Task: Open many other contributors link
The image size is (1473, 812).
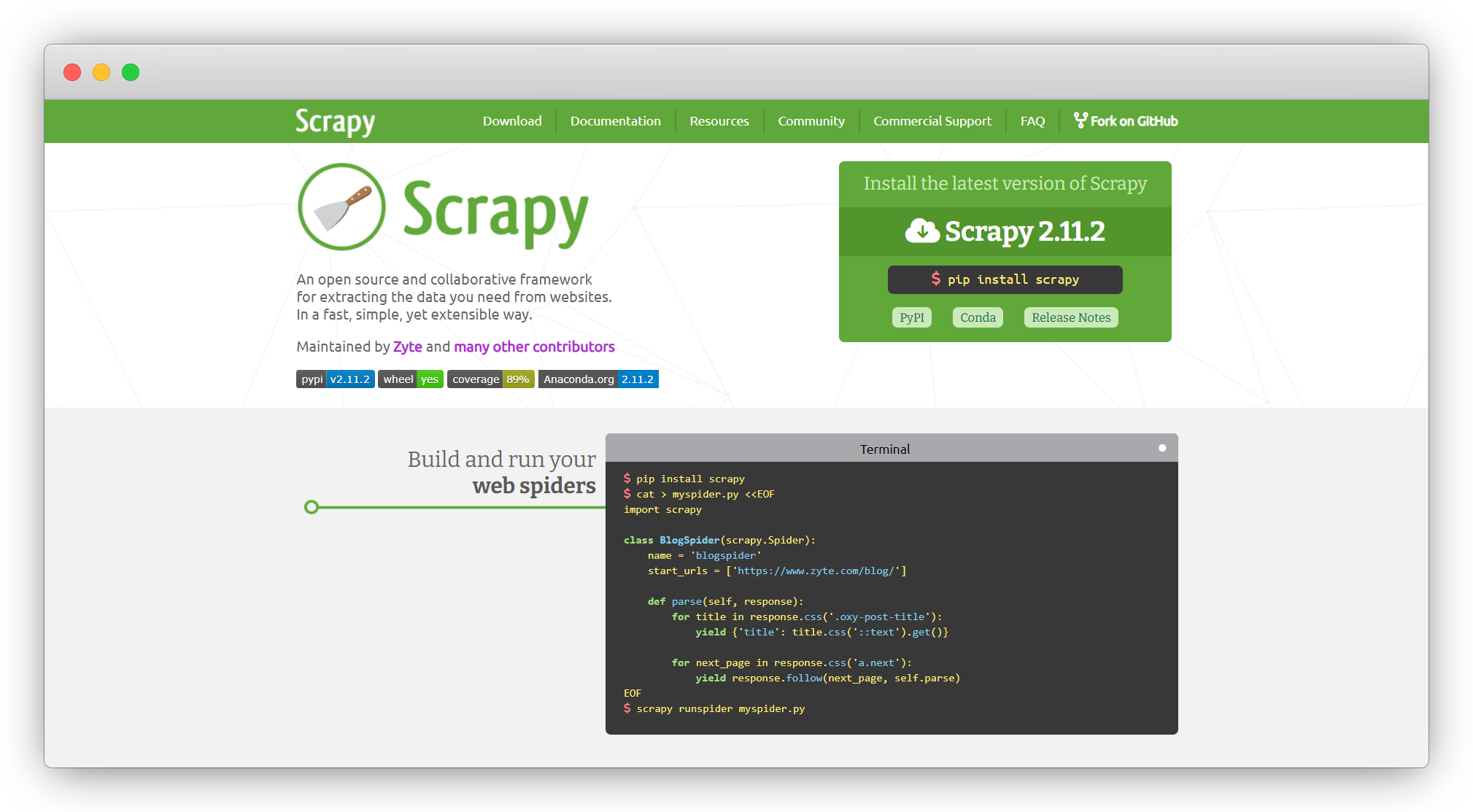Action: click(x=534, y=347)
